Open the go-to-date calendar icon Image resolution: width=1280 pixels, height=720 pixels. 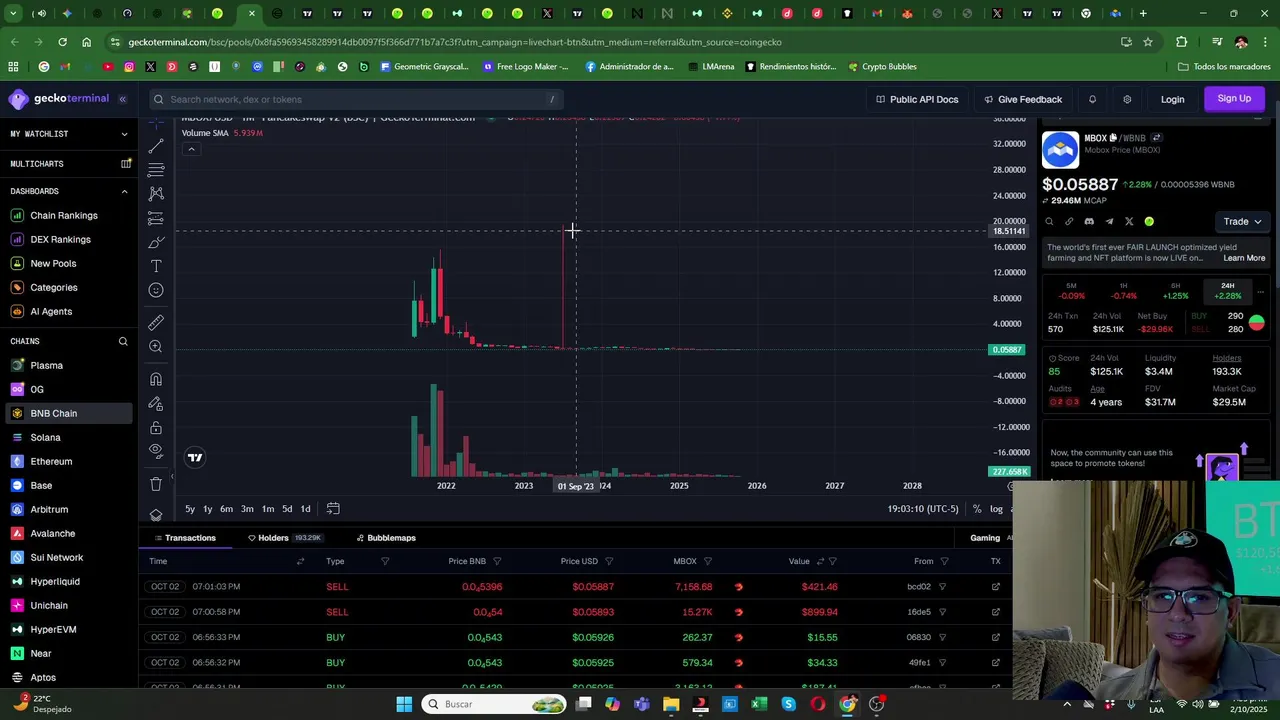(x=333, y=509)
